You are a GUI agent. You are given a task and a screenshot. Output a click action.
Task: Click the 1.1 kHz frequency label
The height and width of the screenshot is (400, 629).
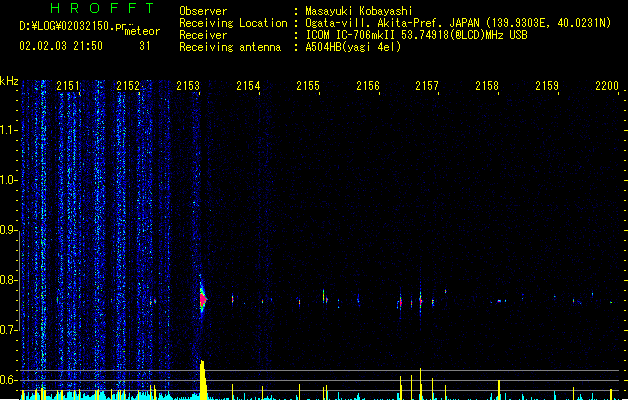[x=8, y=130]
